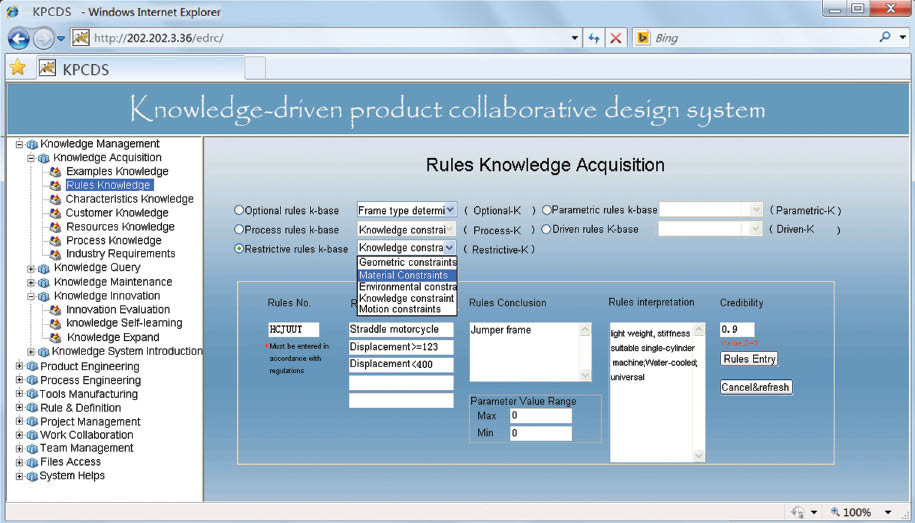Image resolution: width=915 pixels, height=523 pixels.
Task: Click the Stop loading red X icon
Action: pyautogui.click(x=616, y=38)
